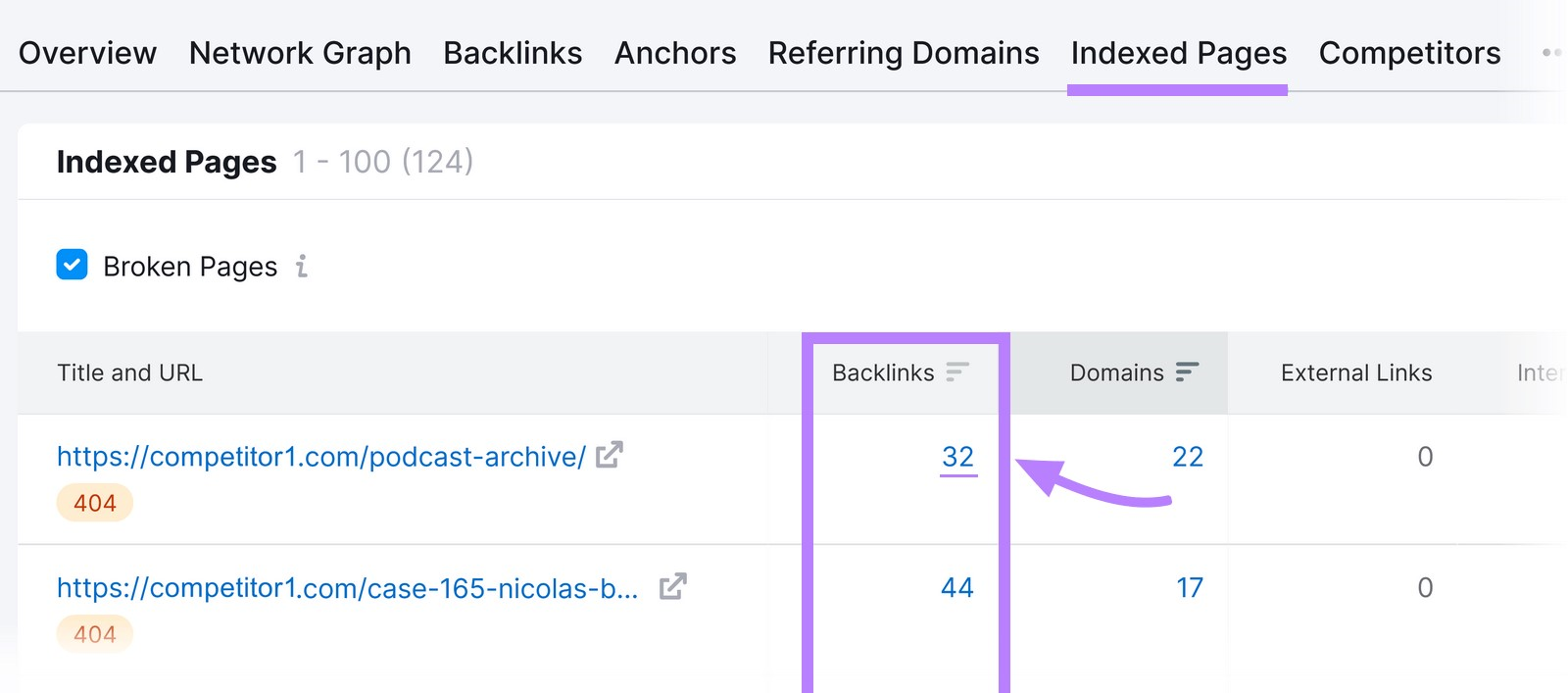Go to the Backlinks tab
Viewport: 1568px width, 693px height.
pos(513,53)
